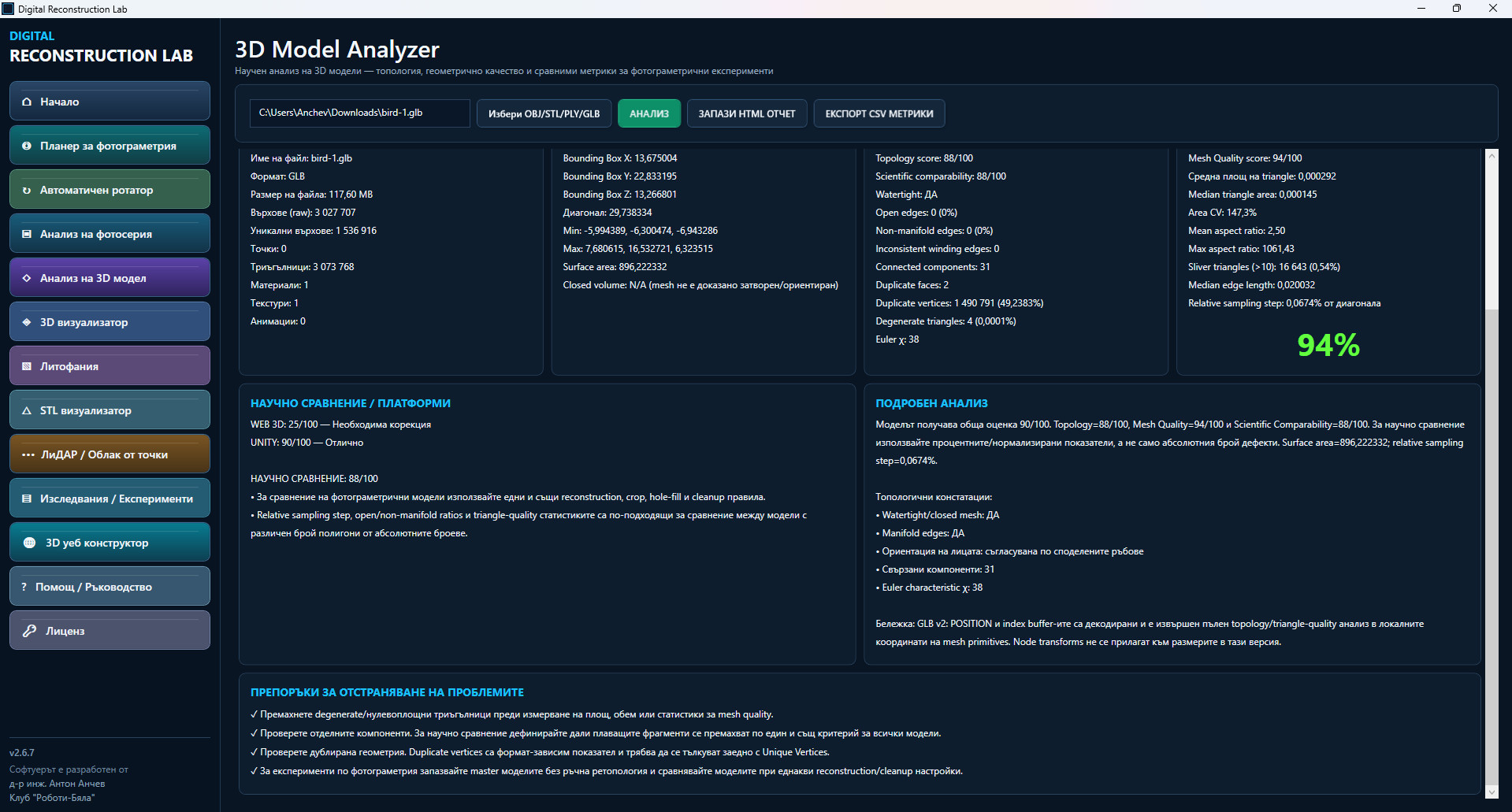1512x812 pixels.
Task: Click the icon beside 3D визуализатор
Action: [27, 322]
